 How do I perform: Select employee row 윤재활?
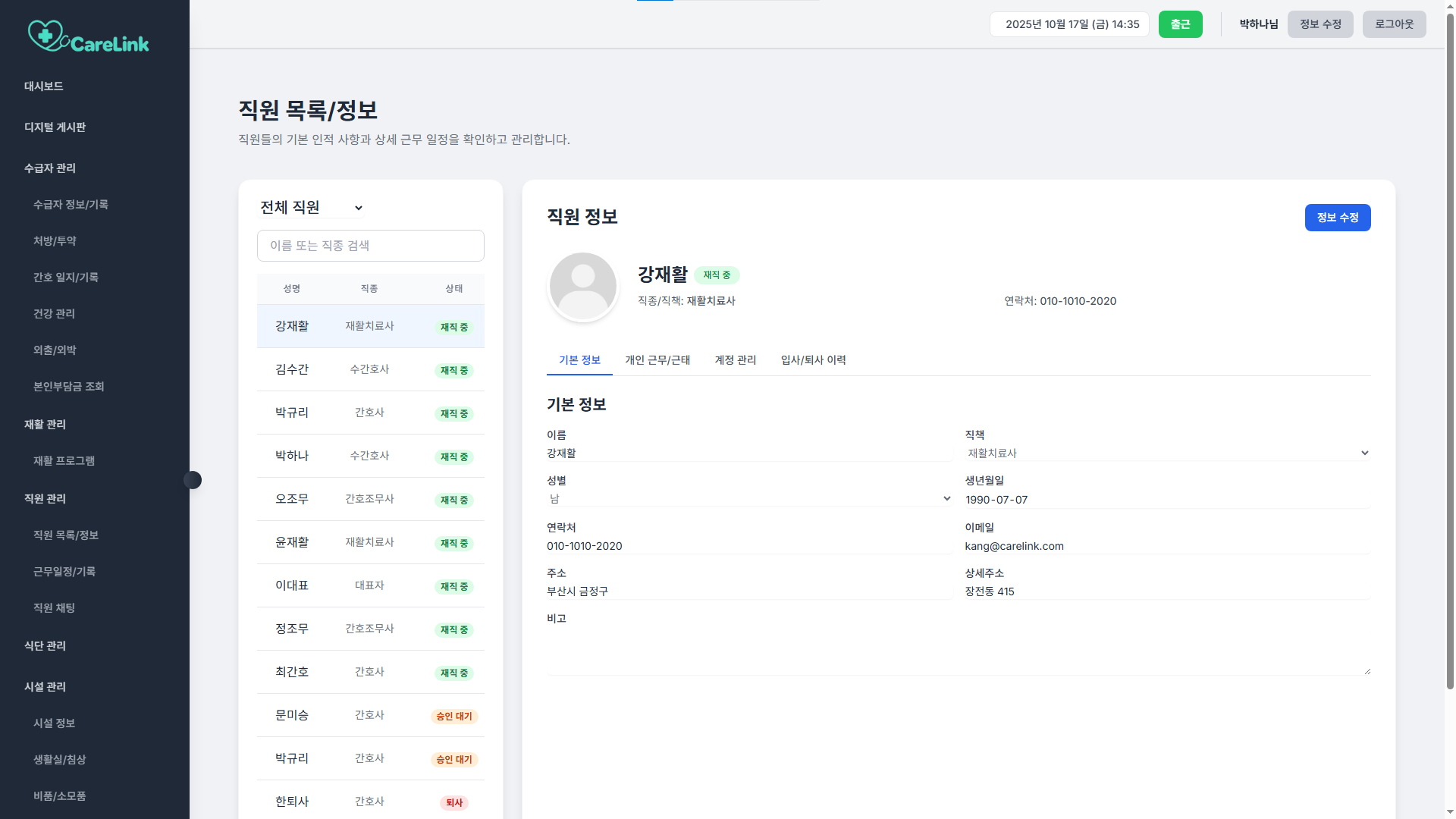click(x=370, y=542)
